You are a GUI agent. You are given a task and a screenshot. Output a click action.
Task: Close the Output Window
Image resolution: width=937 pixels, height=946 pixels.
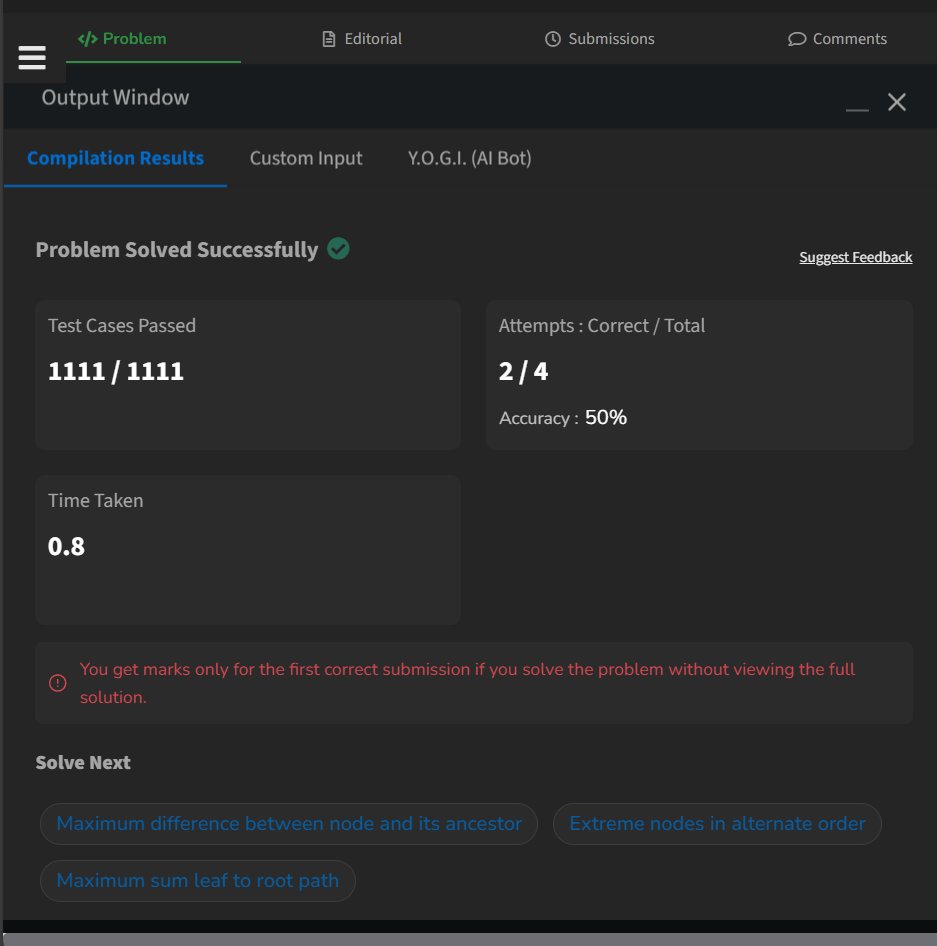pos(897,102)
